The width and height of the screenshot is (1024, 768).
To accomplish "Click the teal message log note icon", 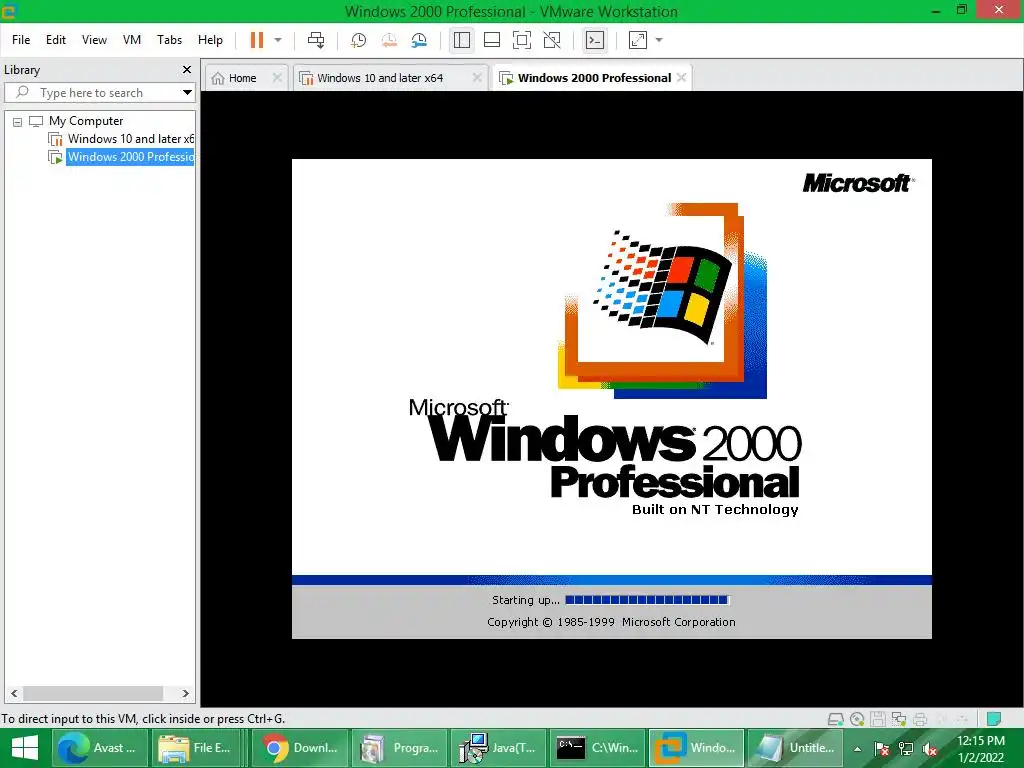I will click(x=994, y=719).
